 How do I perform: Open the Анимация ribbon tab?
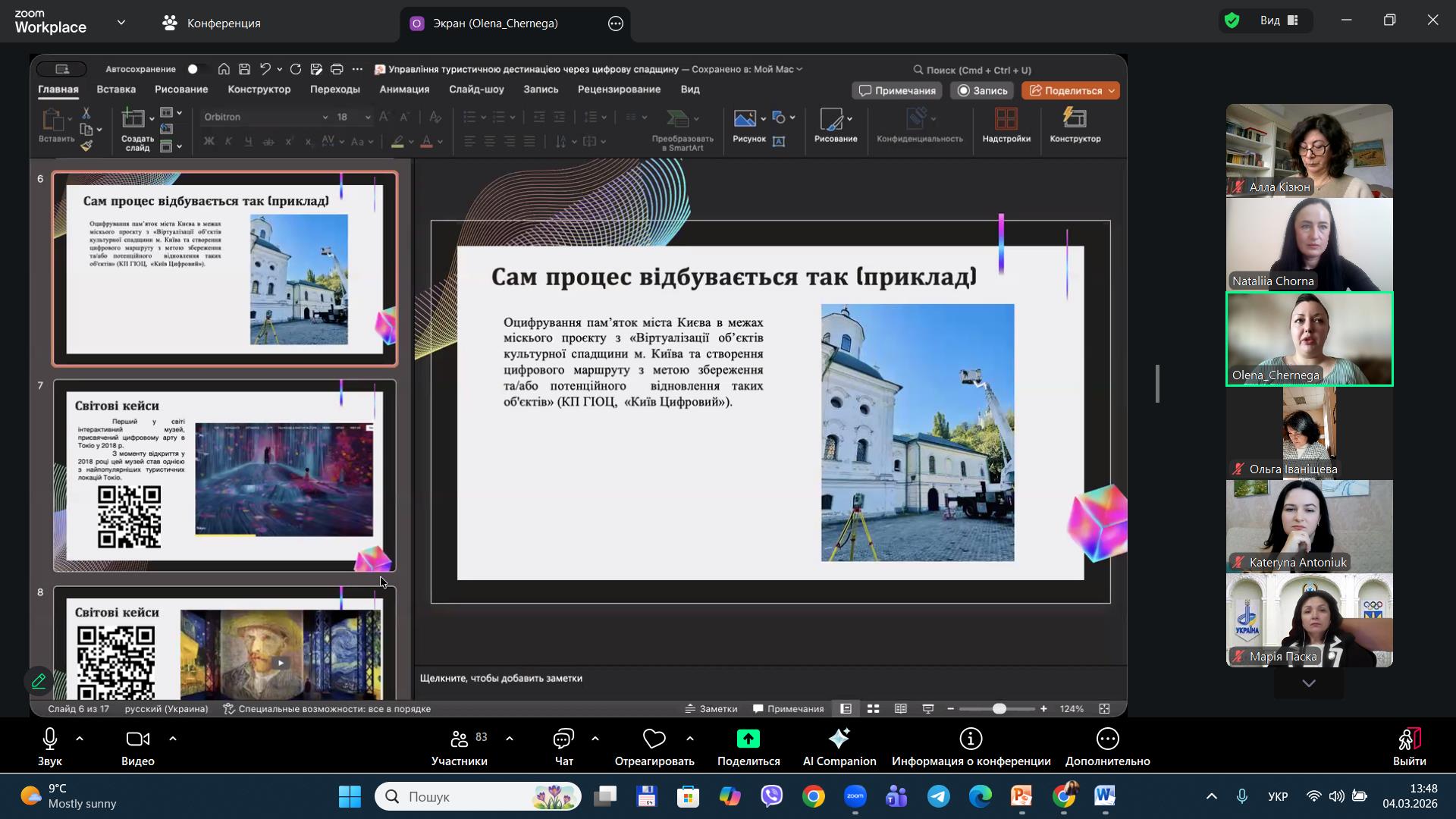click(404, 89)
